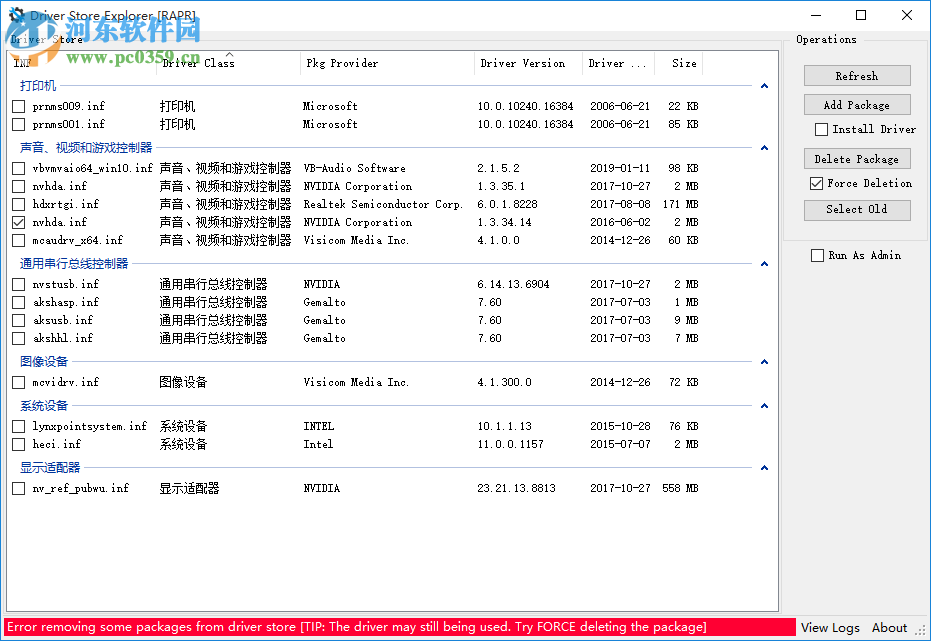Select date 2019-01-11 cell
The height and width of the screenshot is (641, 931).
click(x=620, y=168)
